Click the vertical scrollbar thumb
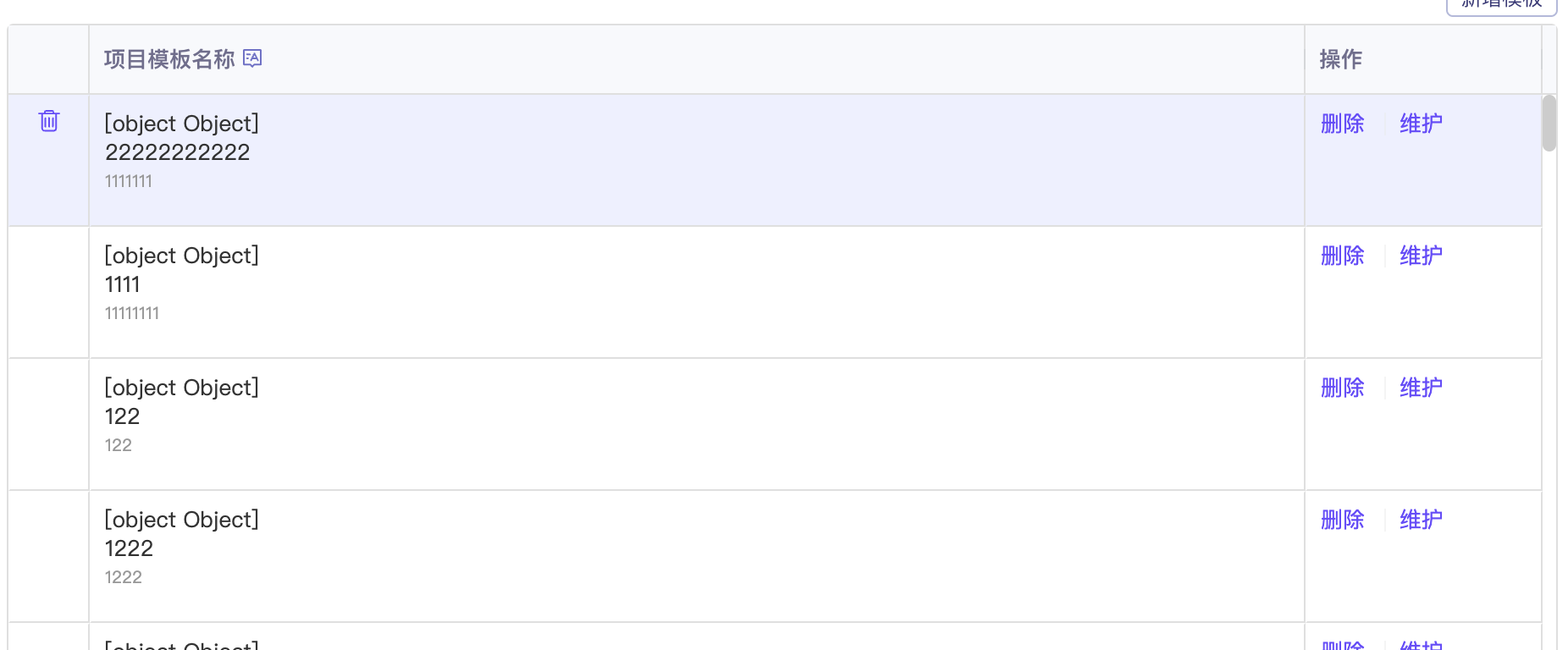Screen dimensions: 1568x650 tap(1549, 123)
